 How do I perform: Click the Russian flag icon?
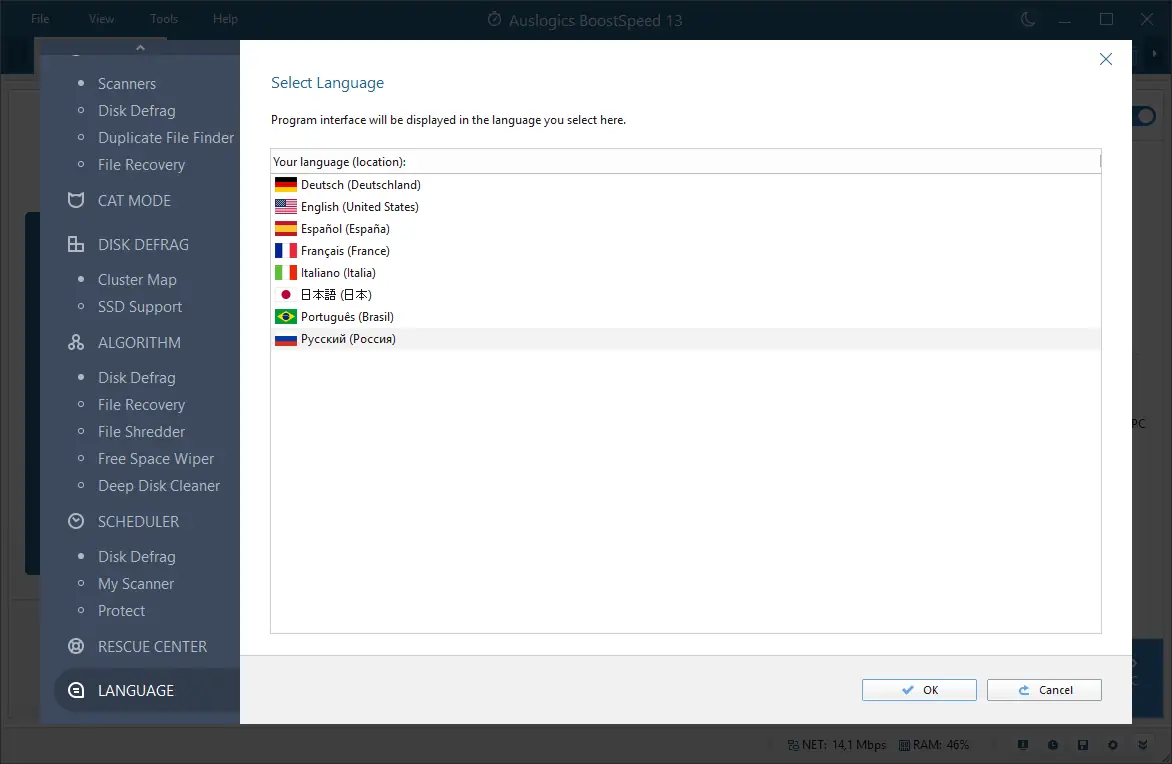pos(286,339)
